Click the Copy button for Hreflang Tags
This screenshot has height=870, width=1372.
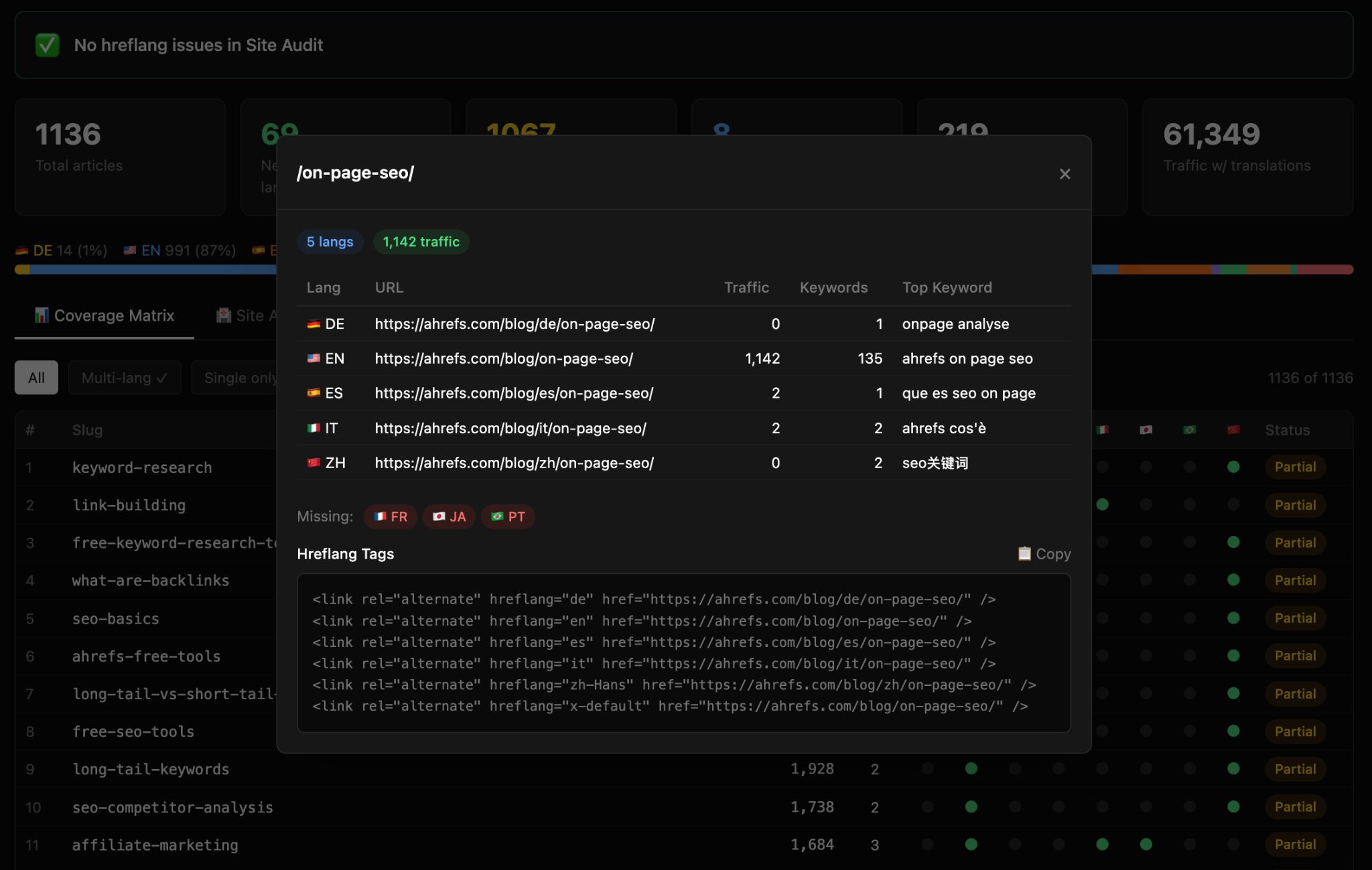tap(1044, 554)
